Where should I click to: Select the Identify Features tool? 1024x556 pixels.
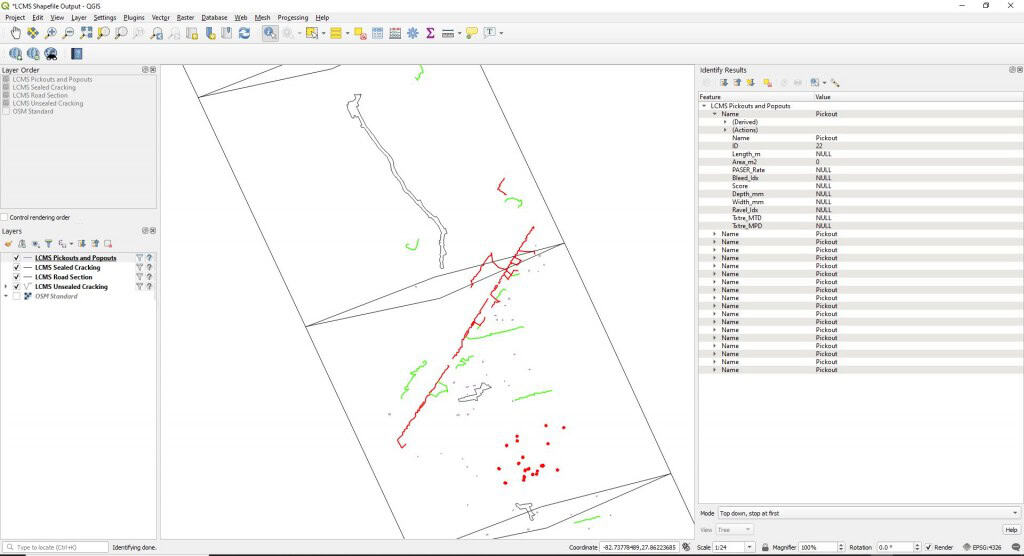tap(270, 33)
